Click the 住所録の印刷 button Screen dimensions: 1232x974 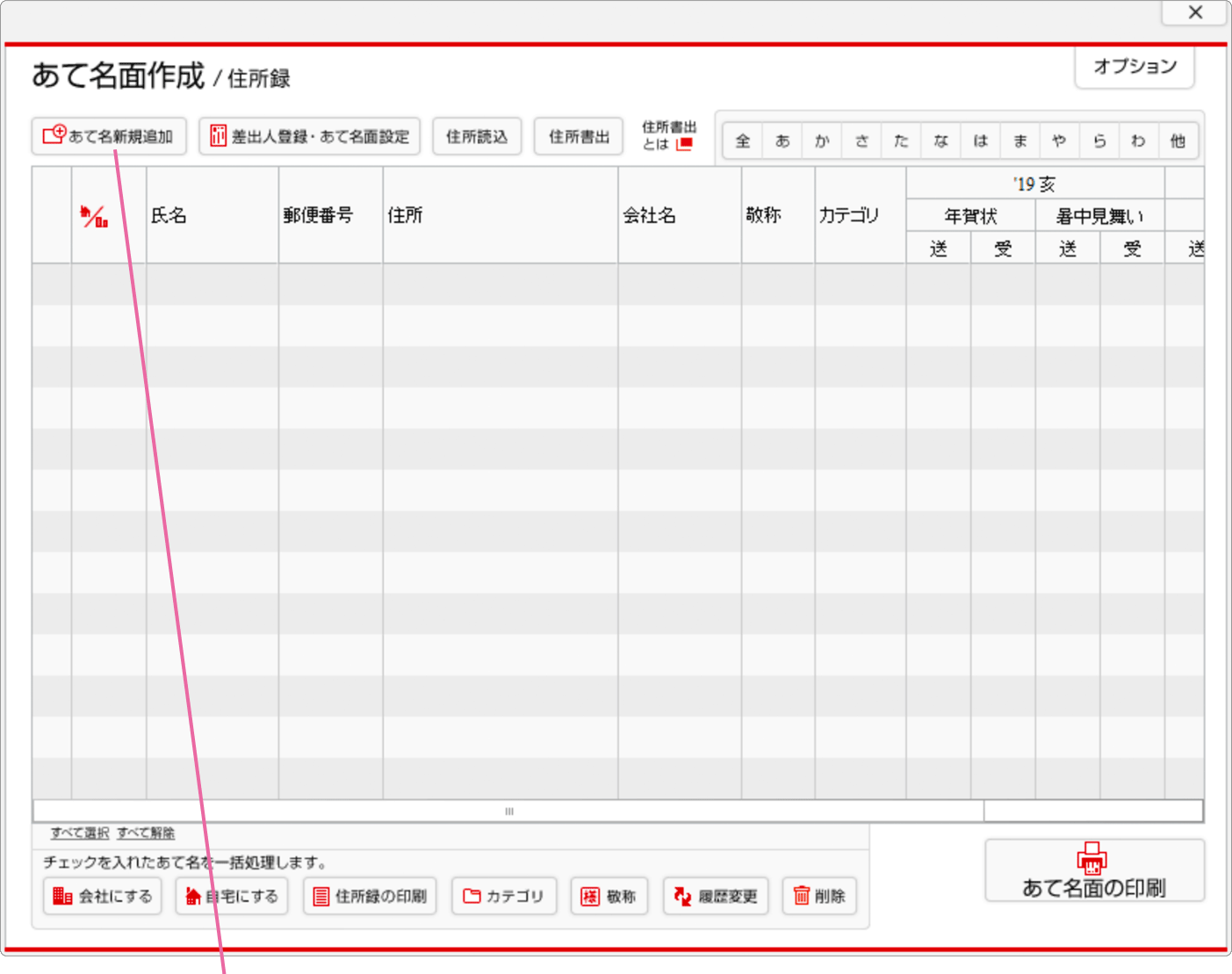pyautogui.click(x=370, y=896)
